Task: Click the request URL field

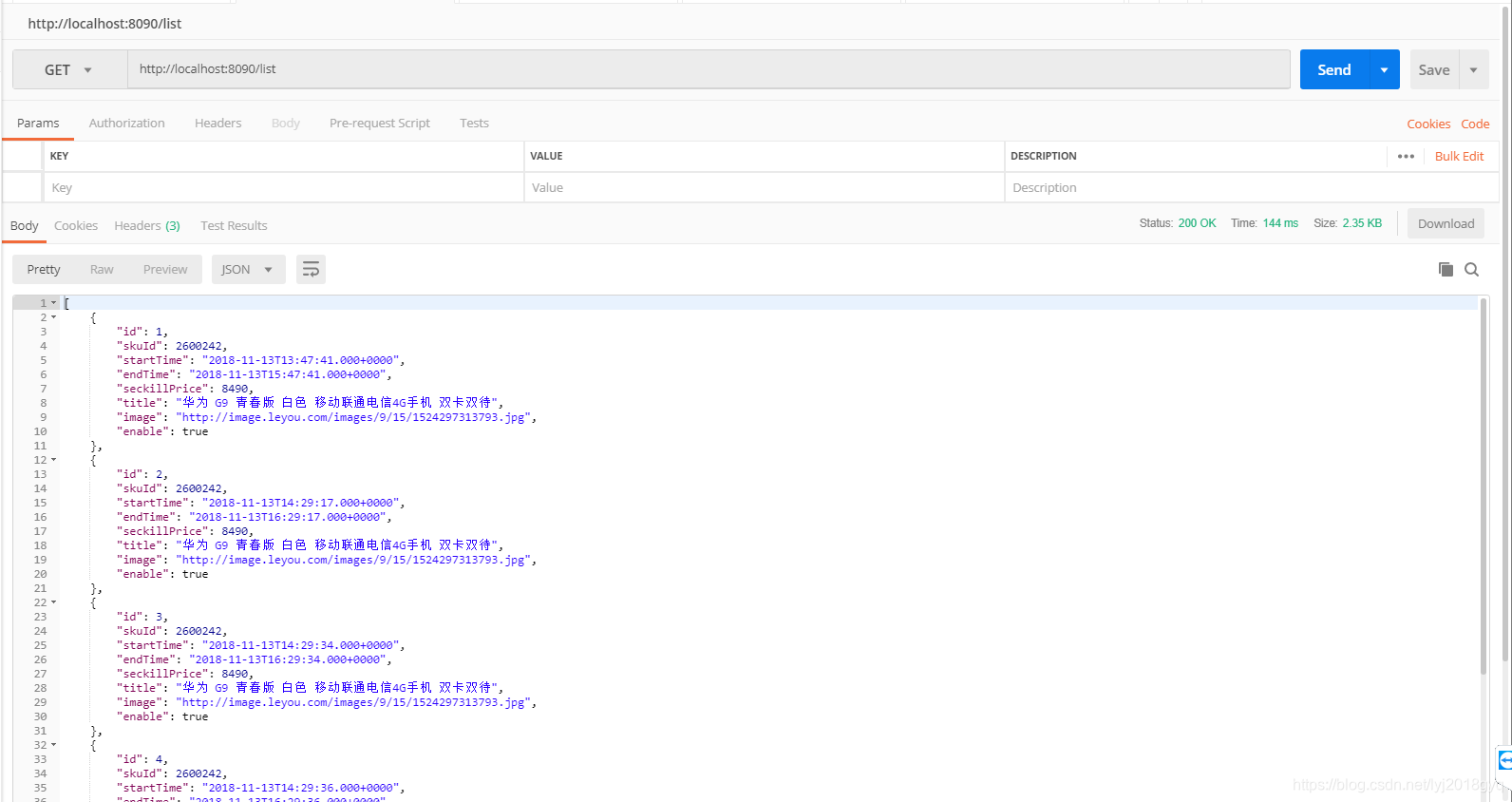Action: (x=709, y=69)
